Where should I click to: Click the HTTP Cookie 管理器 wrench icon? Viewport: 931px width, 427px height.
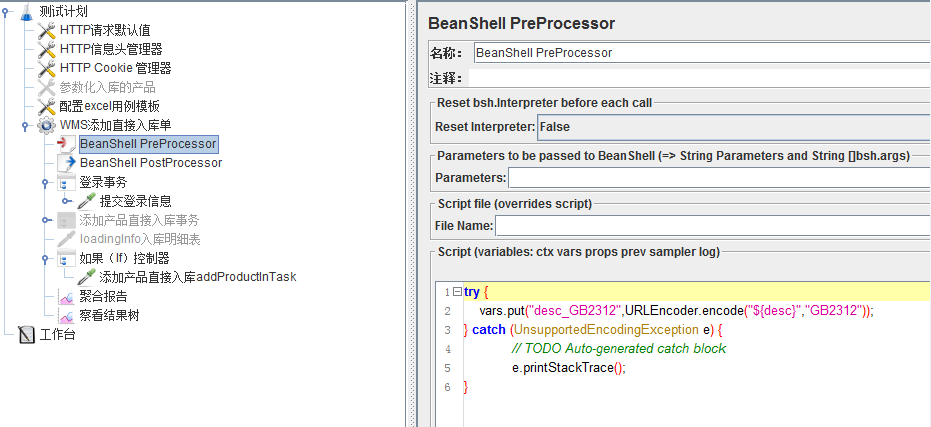[46, 68]
